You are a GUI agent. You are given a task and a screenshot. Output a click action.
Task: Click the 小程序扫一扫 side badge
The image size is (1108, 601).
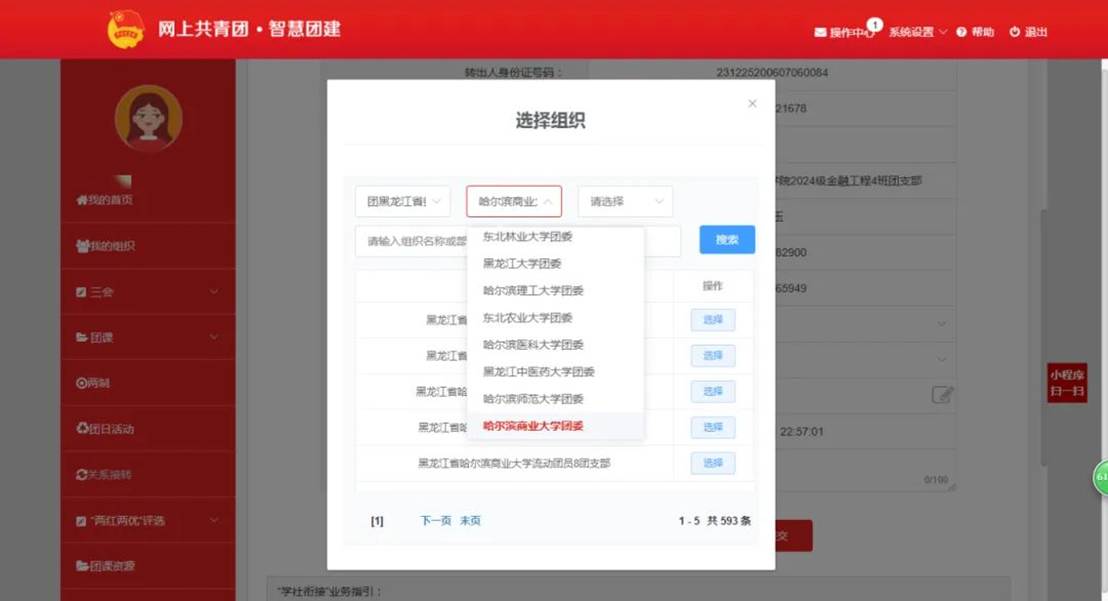click(x=1067, y=382)
